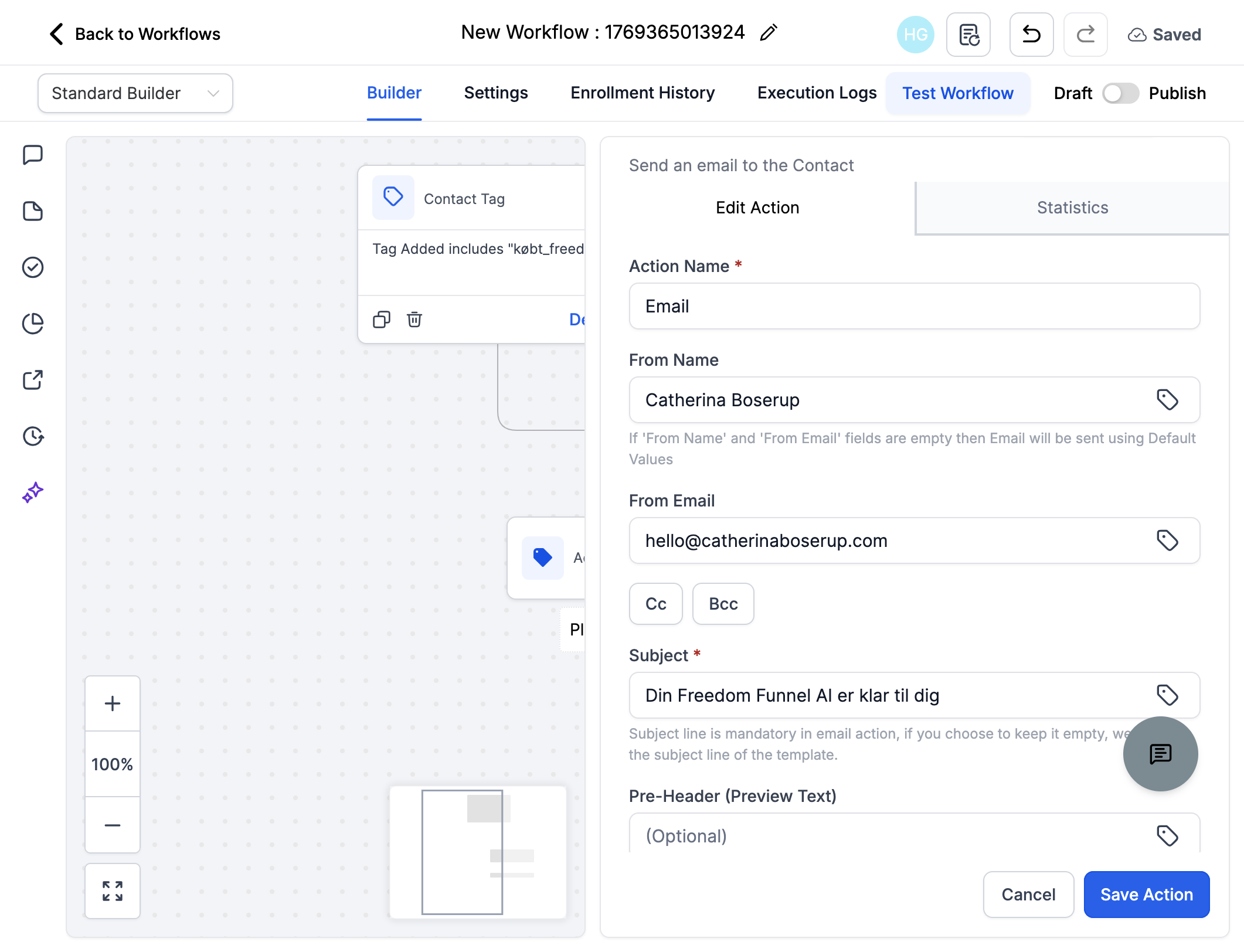Click the Test Workflow button
Viewport: 1244px width, 952px height.
[958, 93]
